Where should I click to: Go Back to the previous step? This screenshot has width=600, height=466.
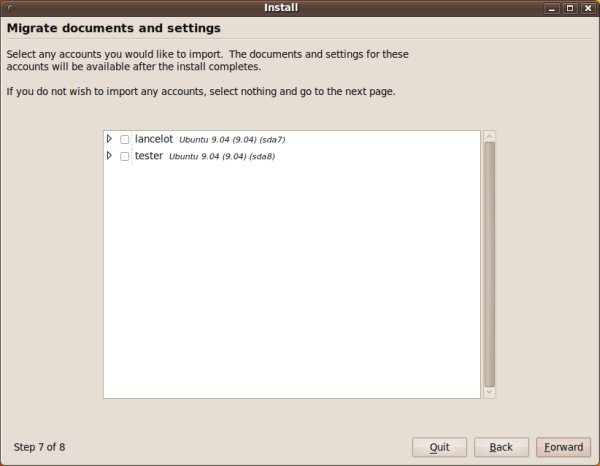click(501, 447)
